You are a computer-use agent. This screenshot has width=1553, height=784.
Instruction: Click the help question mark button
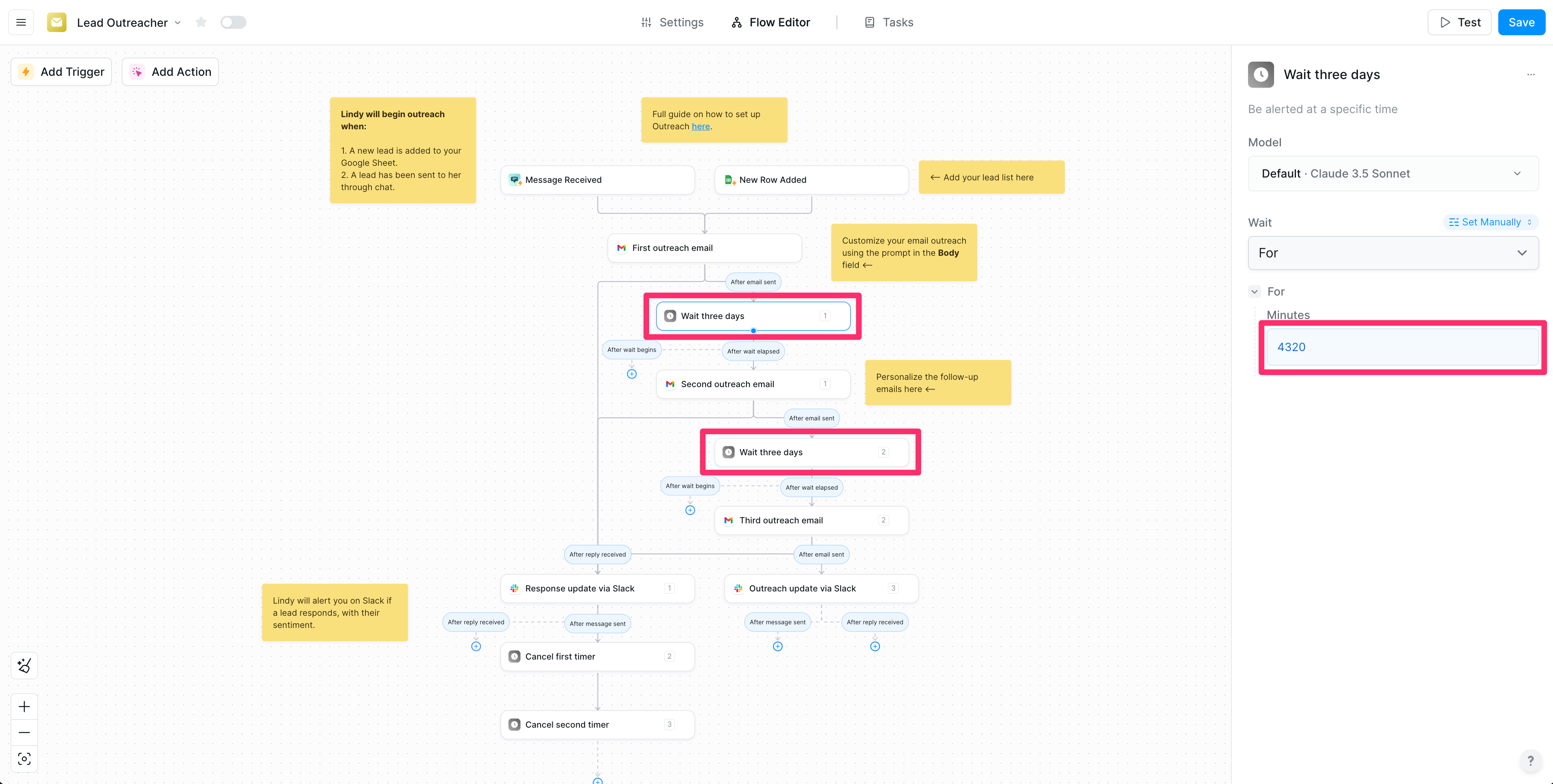pos(1530,760)
